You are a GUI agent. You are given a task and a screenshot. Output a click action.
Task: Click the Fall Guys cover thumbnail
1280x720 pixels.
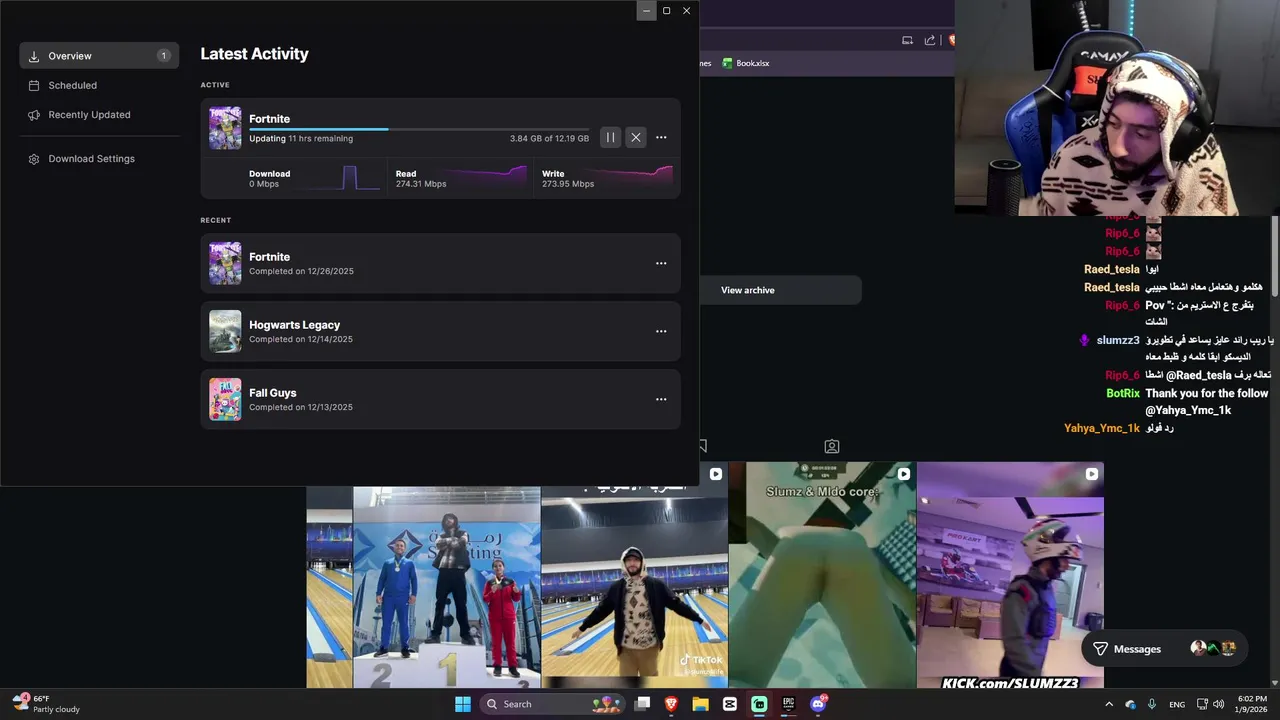pos(225,399)
